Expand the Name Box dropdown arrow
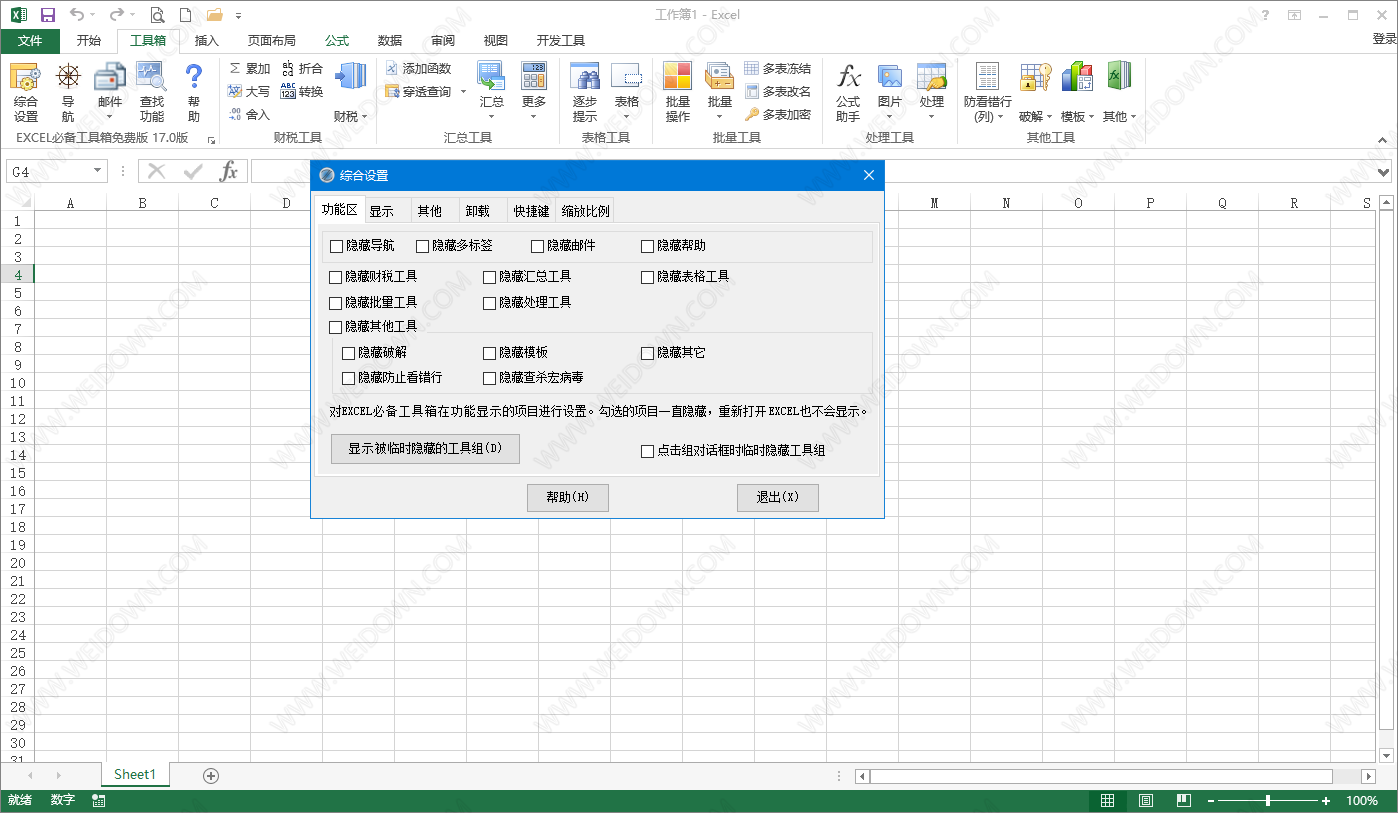 click(x=97, y=171)
